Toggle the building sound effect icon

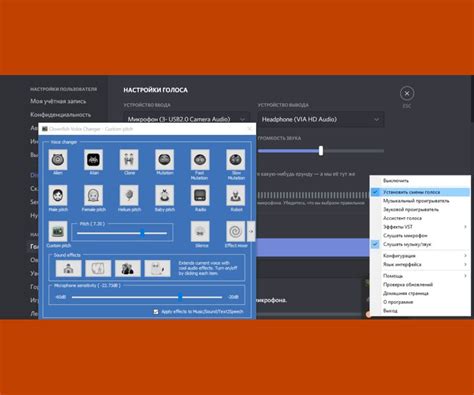(x=68, y=268)
